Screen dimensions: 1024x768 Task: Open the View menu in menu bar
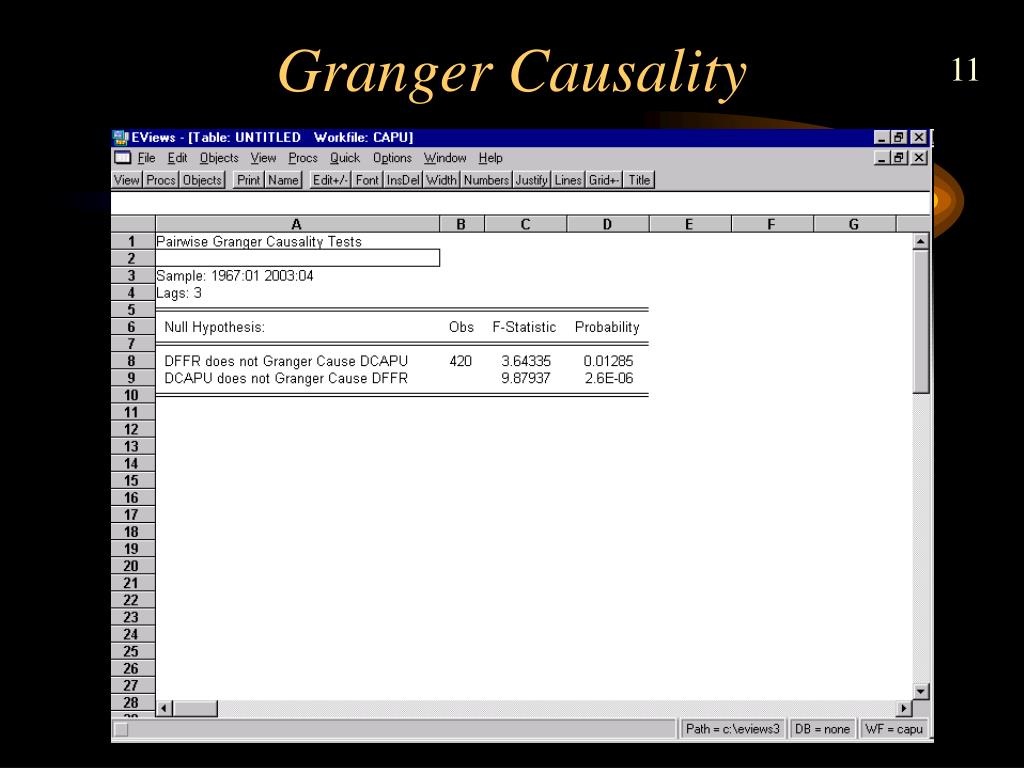tap(263, 158)
